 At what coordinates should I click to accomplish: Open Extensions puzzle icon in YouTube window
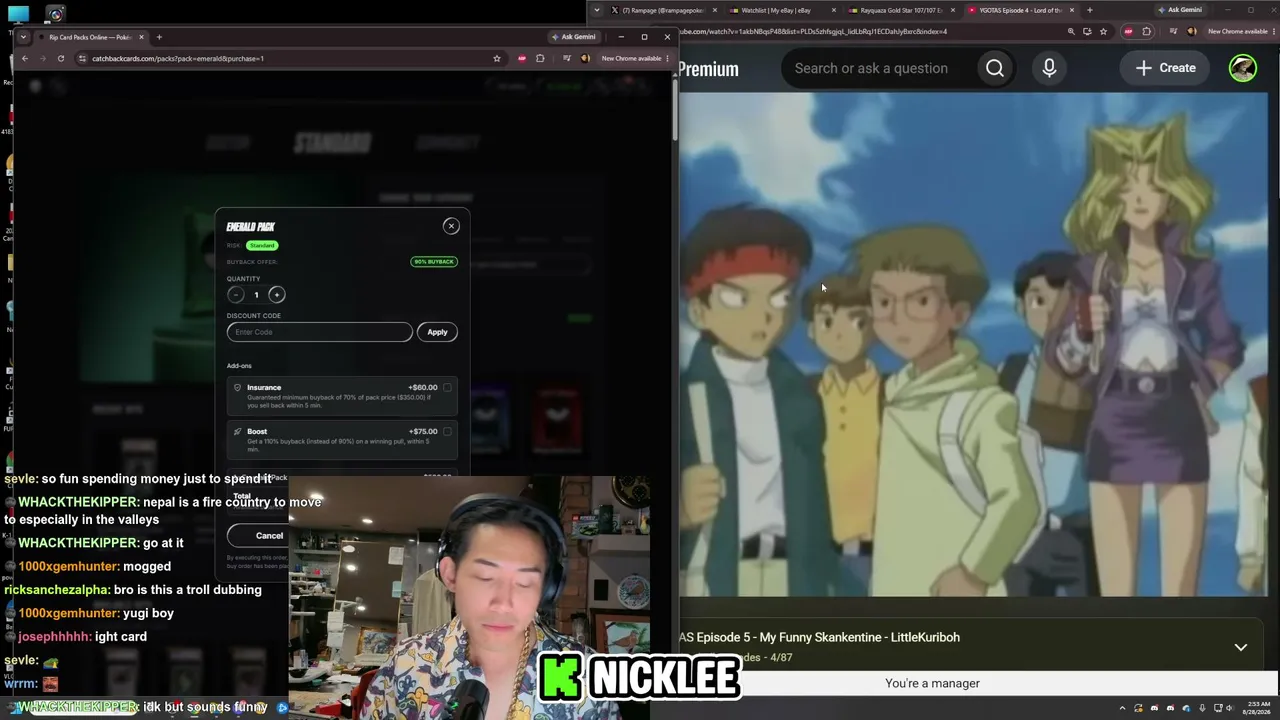pos(1147,31)
